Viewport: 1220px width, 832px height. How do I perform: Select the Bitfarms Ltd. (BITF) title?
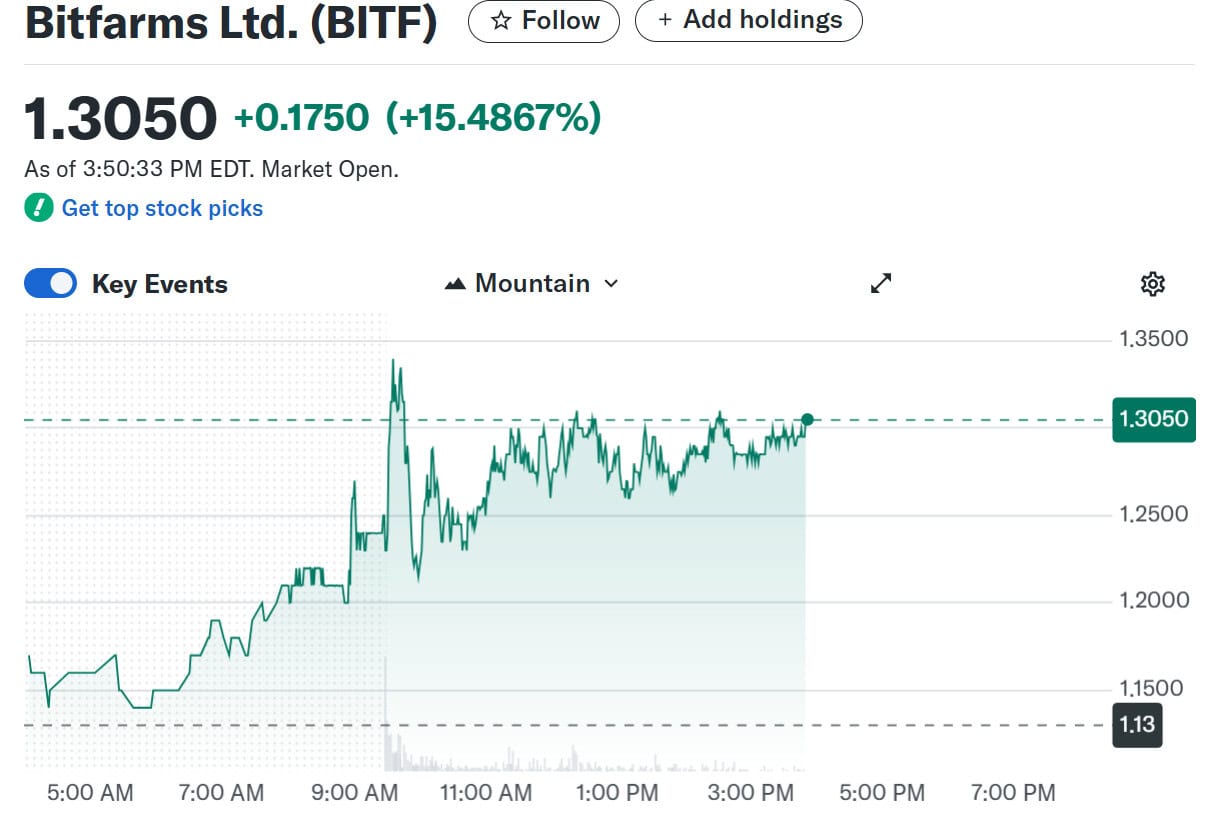pyautogui.click(x=230, y=22)
